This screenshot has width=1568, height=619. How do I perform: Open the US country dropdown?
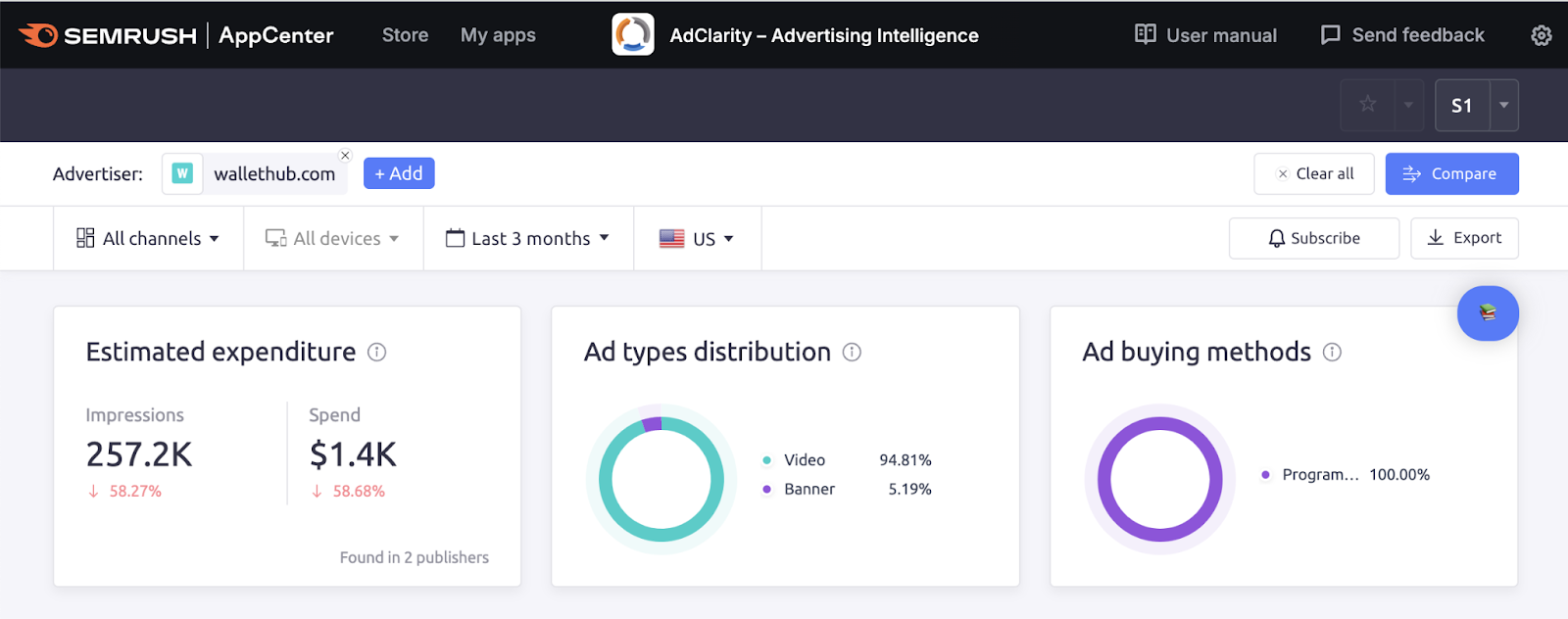click(x=697, y=238)
